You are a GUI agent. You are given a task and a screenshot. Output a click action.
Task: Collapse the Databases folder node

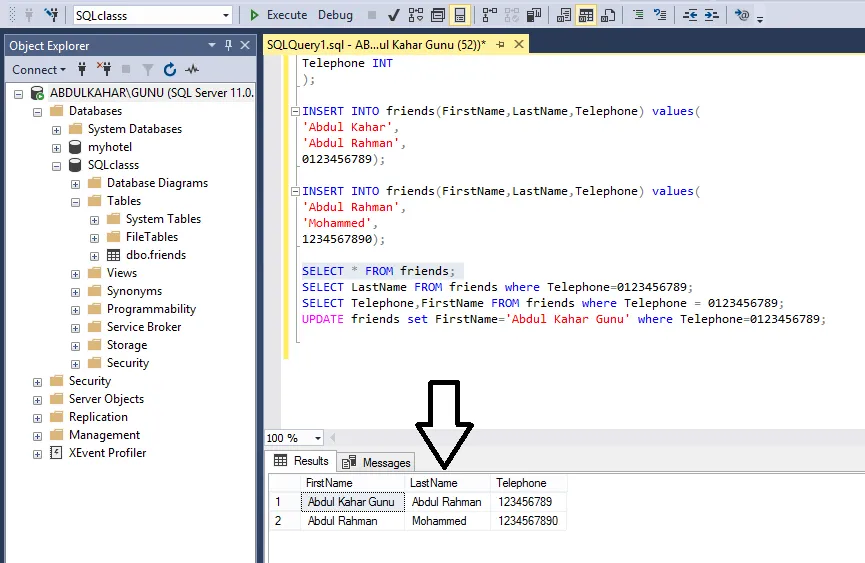tap(38, 112)
